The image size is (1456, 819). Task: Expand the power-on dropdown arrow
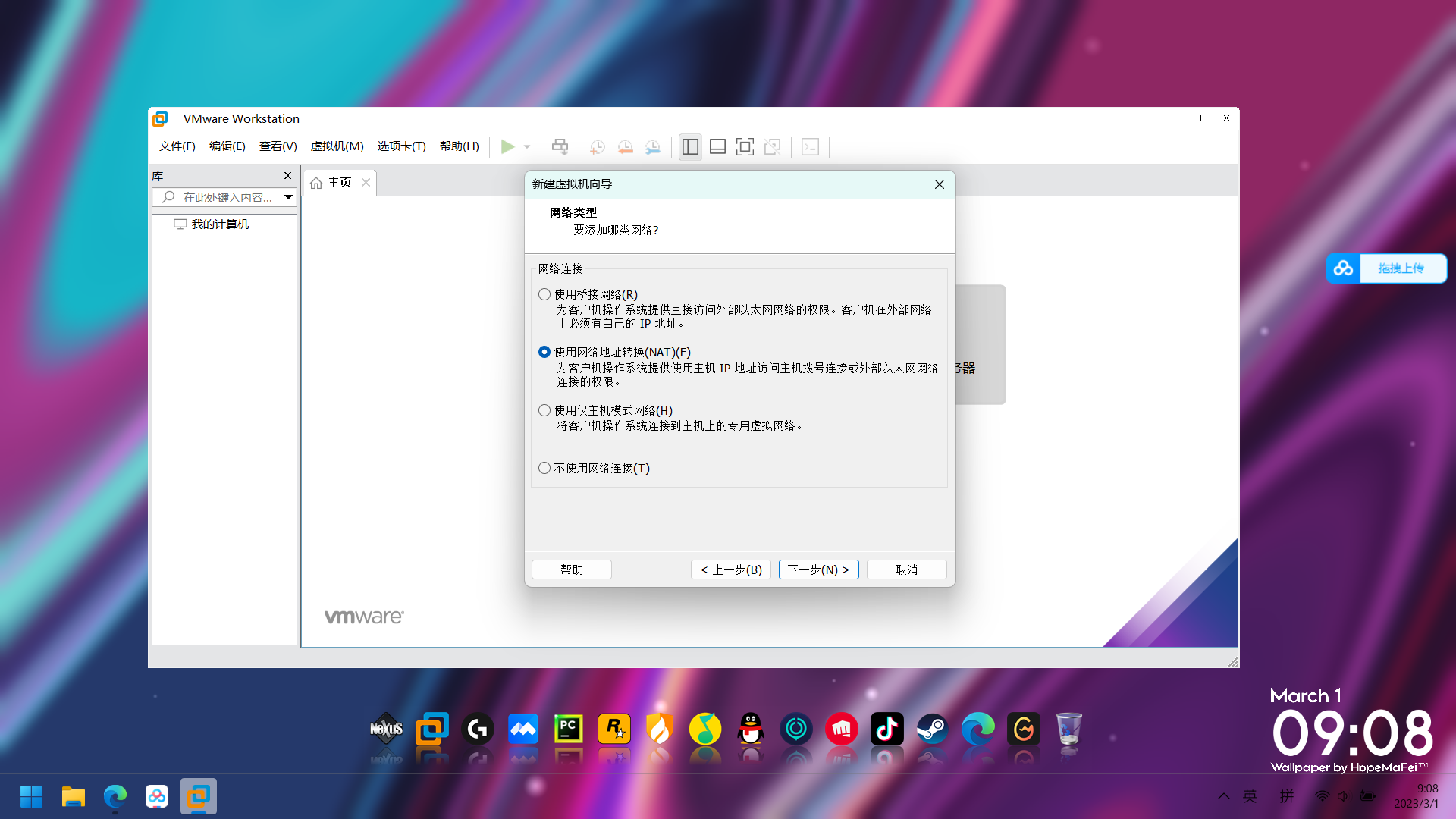click(x=527, y=147)
